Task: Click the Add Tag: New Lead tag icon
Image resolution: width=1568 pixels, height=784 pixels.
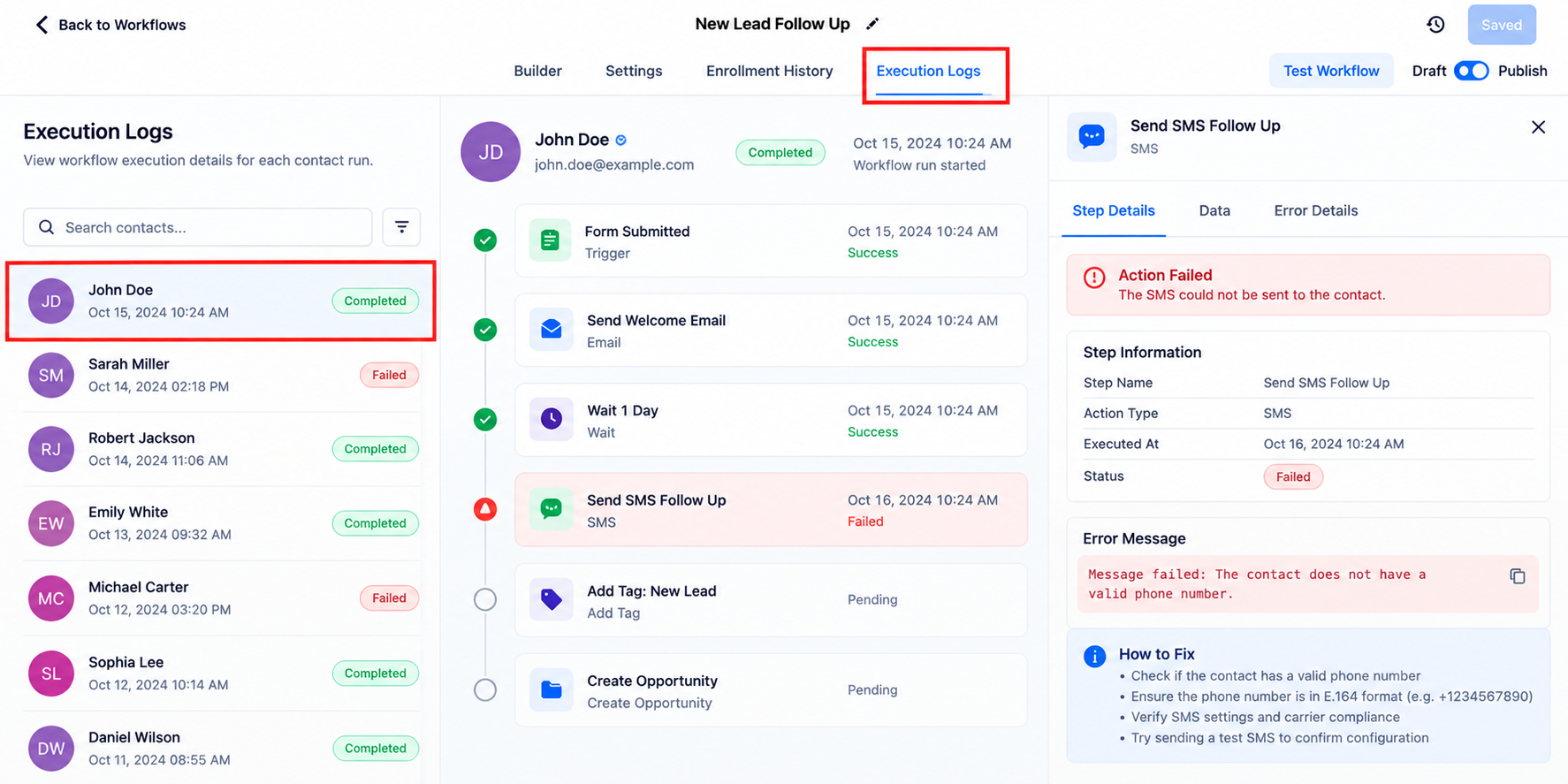Action: 551,599
